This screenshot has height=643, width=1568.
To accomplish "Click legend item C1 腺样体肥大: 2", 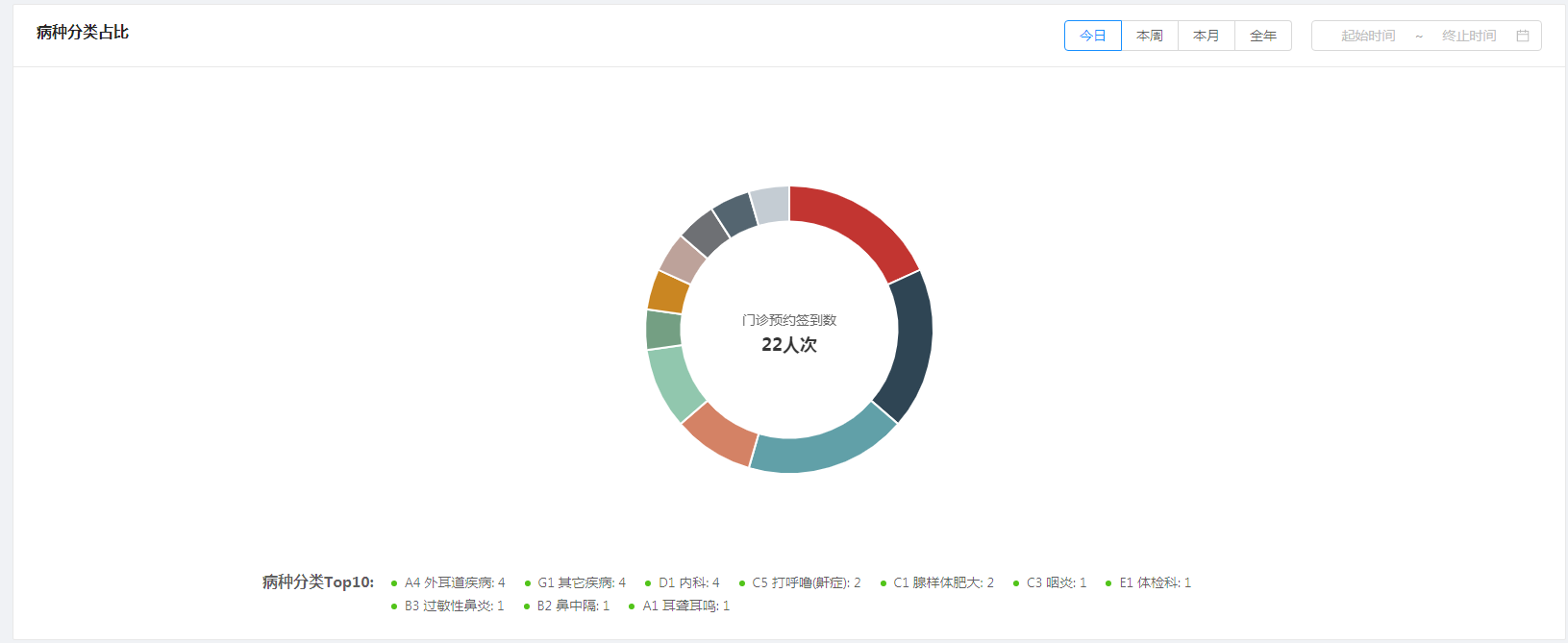I will coord(937,582).
